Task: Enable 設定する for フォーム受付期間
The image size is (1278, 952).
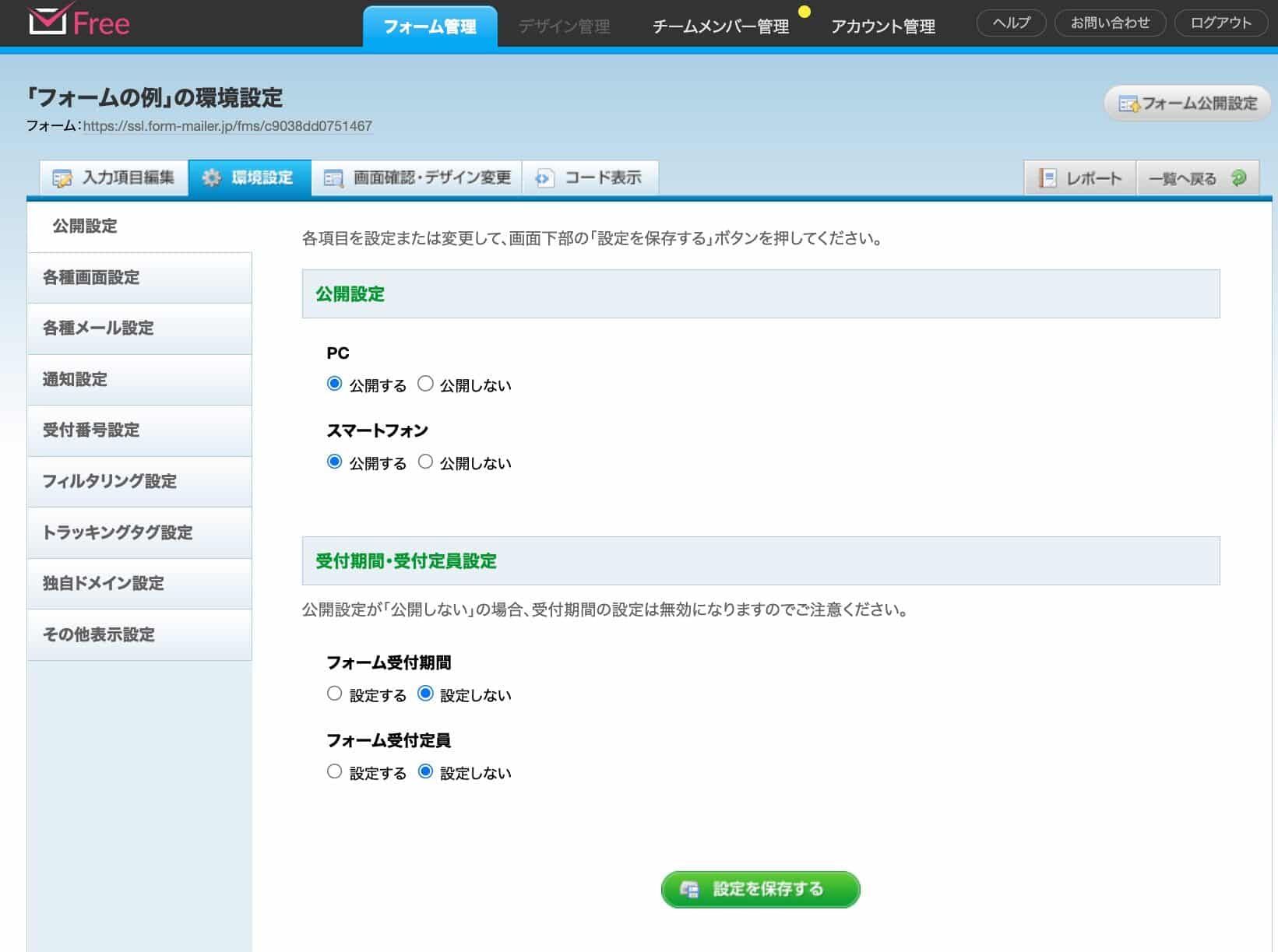Action: [x=335, y=693]
